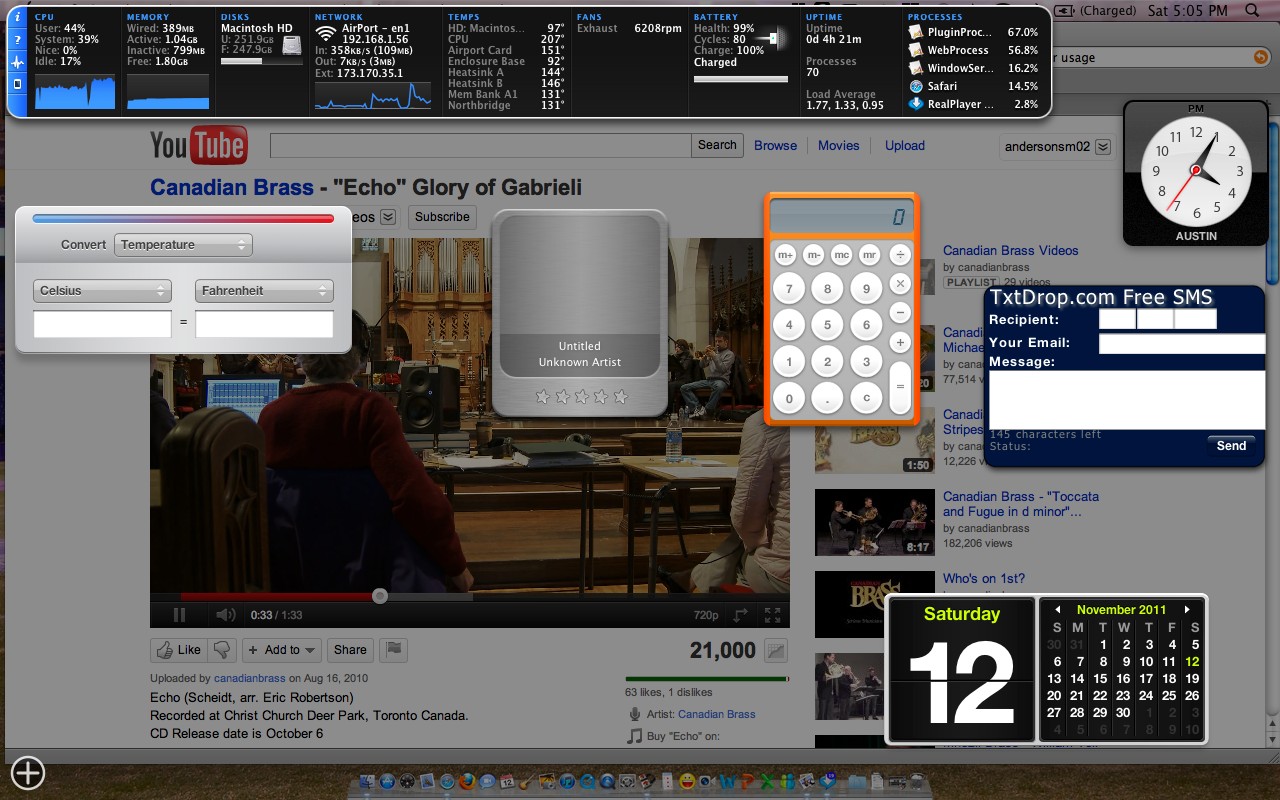Click the video progress scrubber handle
Viewport: 1280px width, 800px height.
pyautogui.click(x=380, y=596)
